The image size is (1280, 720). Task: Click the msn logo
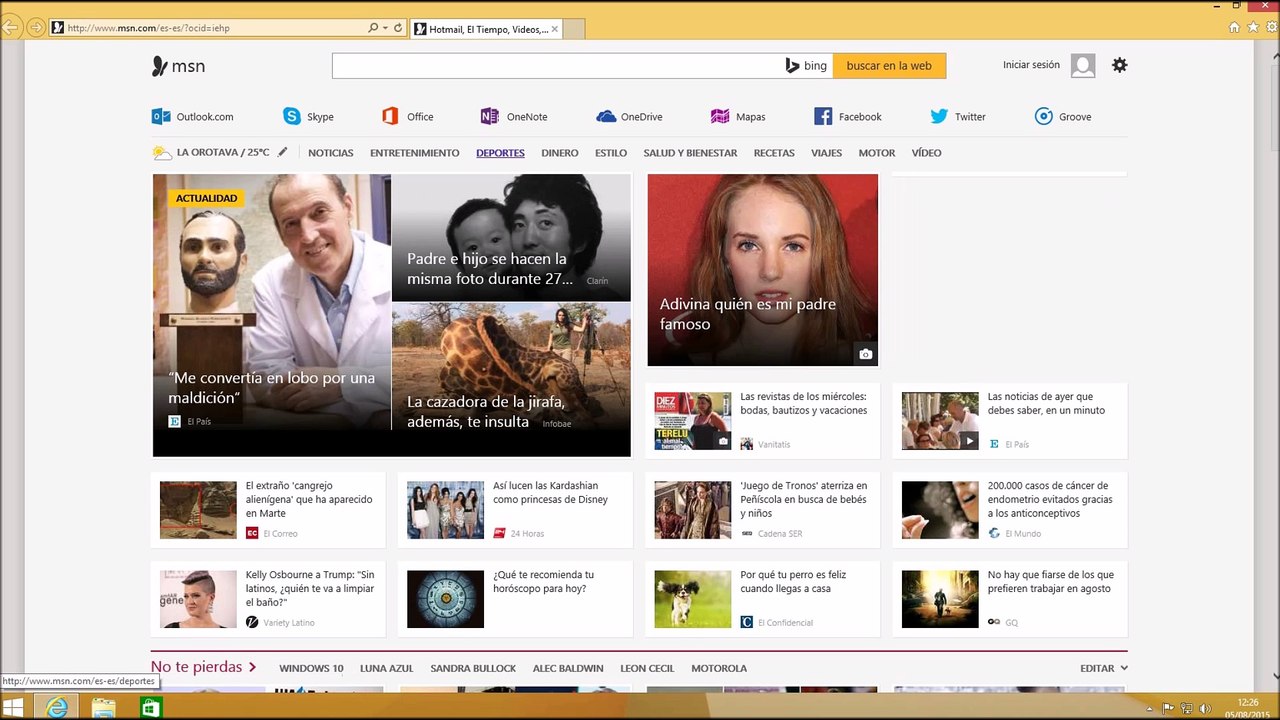pyautogui.click(x=178, y=66)
